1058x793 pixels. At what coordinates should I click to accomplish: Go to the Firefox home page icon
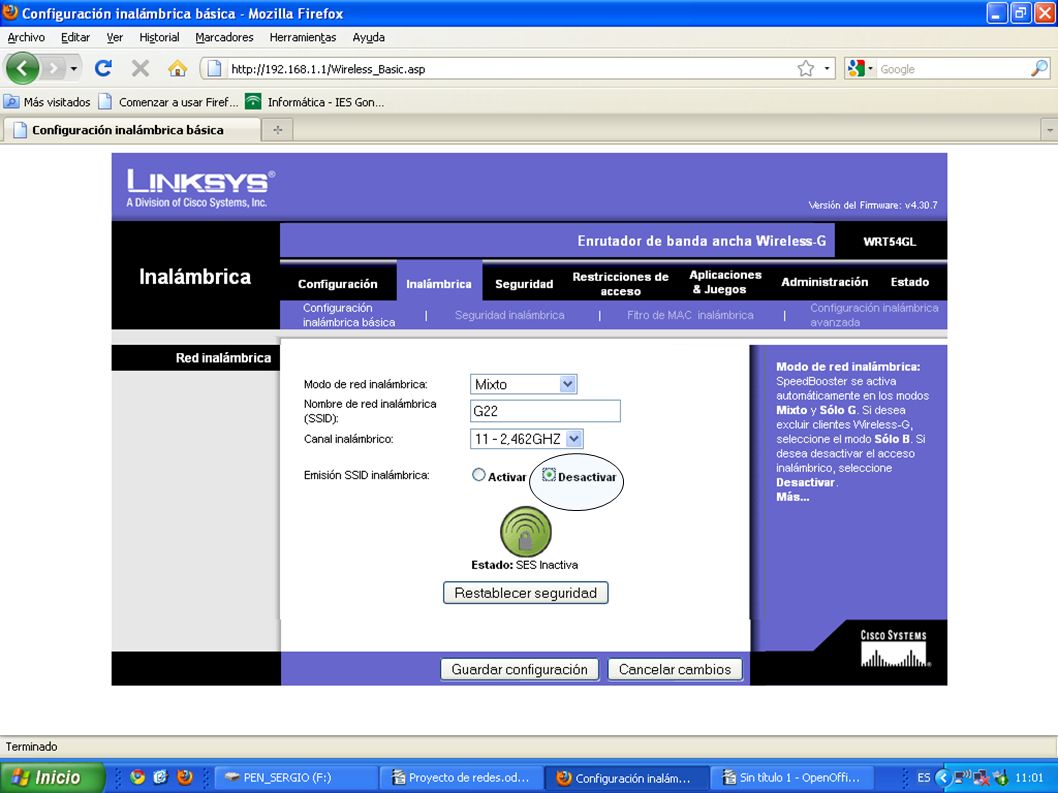[177, 68]
